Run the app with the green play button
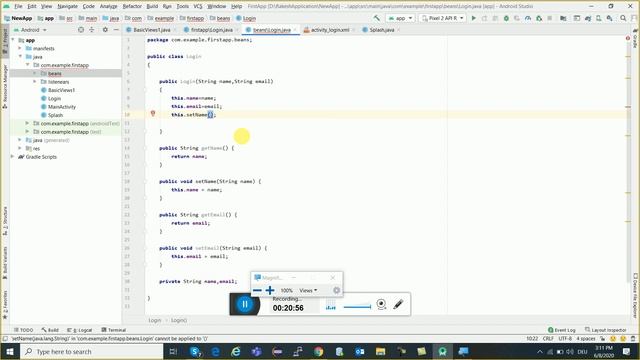This screenshot has width=640, height=360. tap(473, 18)
